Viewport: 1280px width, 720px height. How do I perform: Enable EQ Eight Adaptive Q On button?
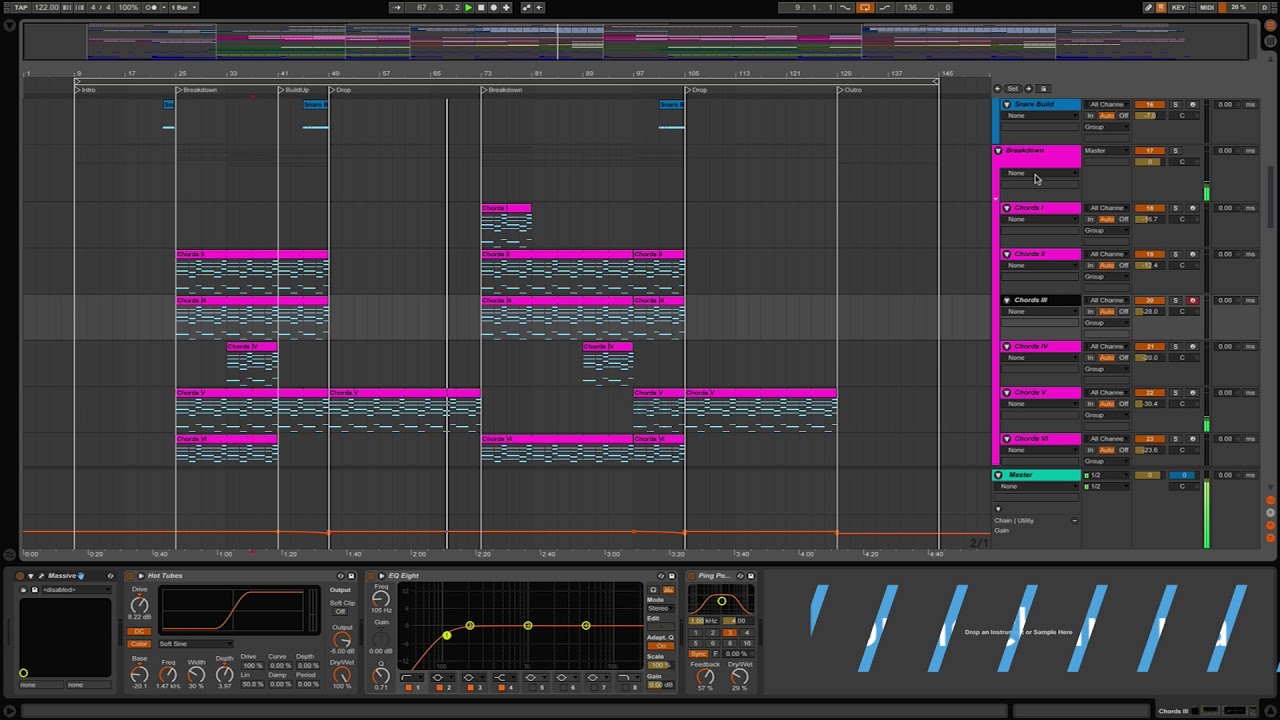coord(660,646)
